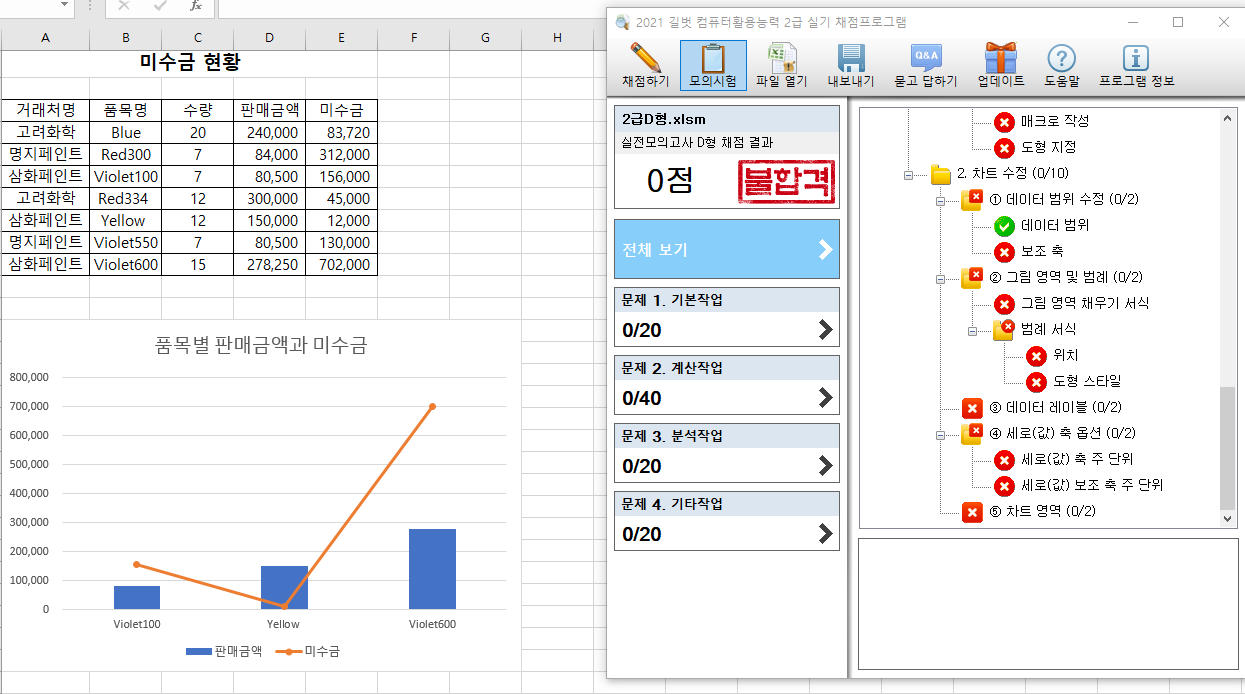
Task: Collapse the 2. 차트 수정 tree node
Action: [908, 175]
